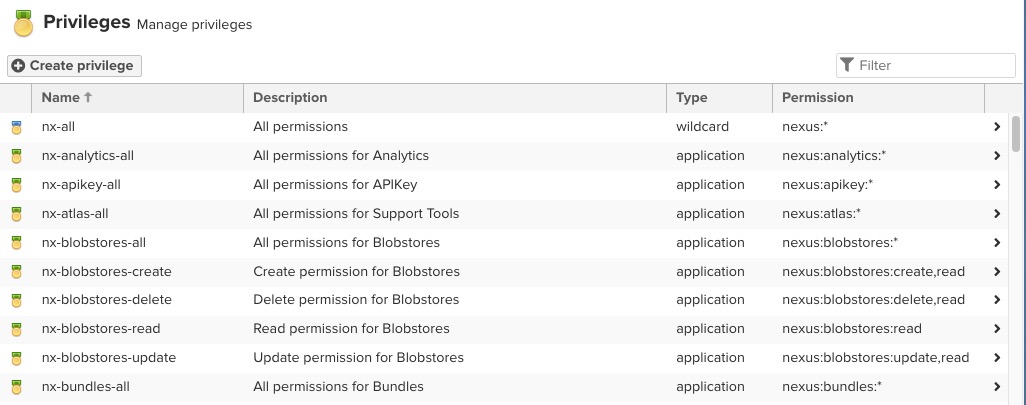Open the nx-blobstores-read privilege entry

tap(101, 329)
